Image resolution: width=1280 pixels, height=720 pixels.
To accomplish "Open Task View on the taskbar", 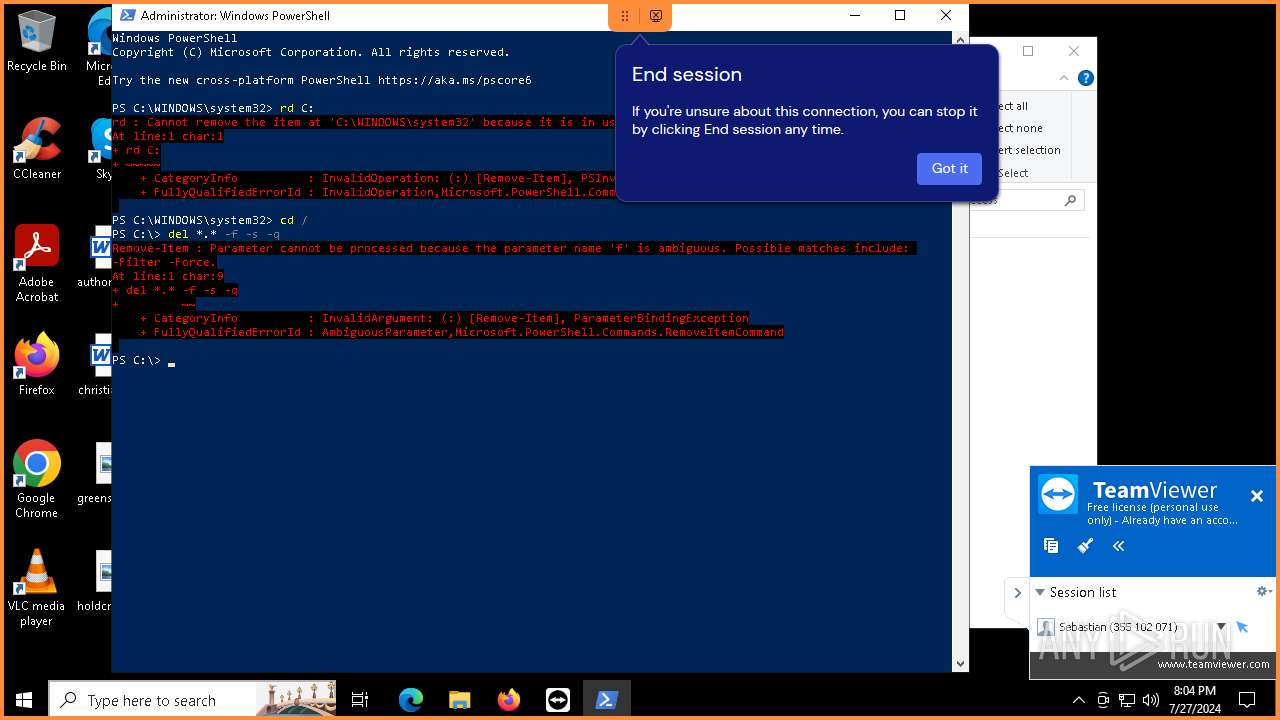I will pyautogui.click(x=360, y=700).
